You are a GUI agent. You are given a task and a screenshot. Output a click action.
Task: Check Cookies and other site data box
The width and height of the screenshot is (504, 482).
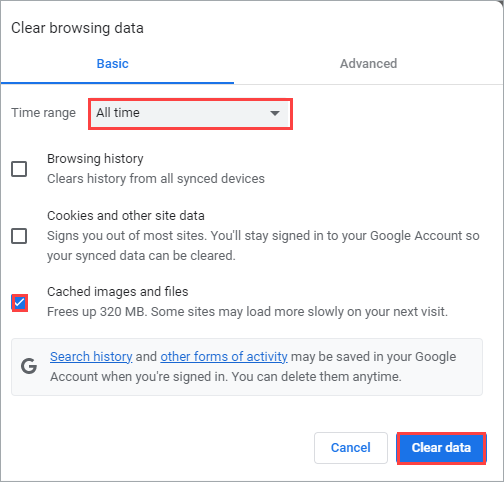point(19,236)
